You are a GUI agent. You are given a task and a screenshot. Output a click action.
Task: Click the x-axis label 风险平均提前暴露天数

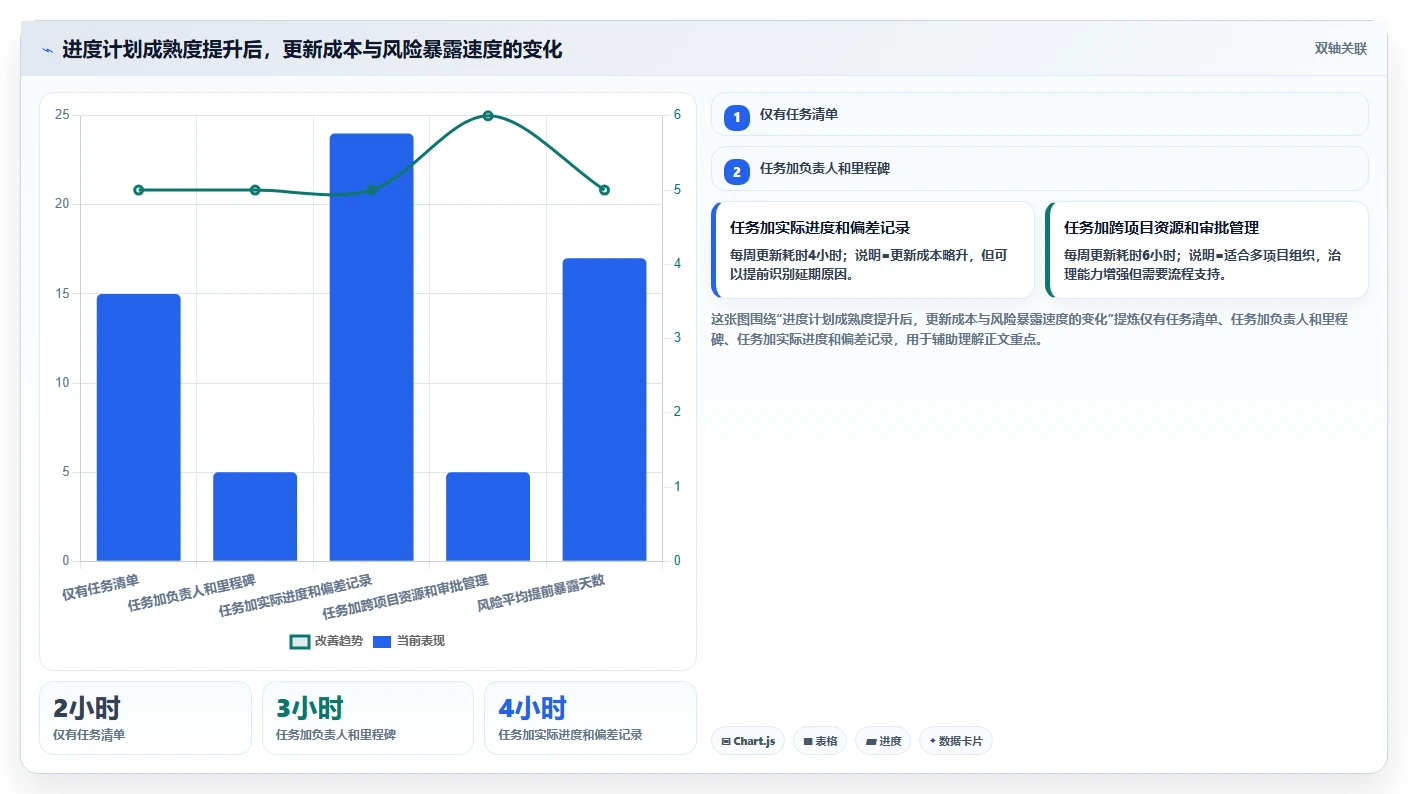pyautogui.click(x=541, y=593)
